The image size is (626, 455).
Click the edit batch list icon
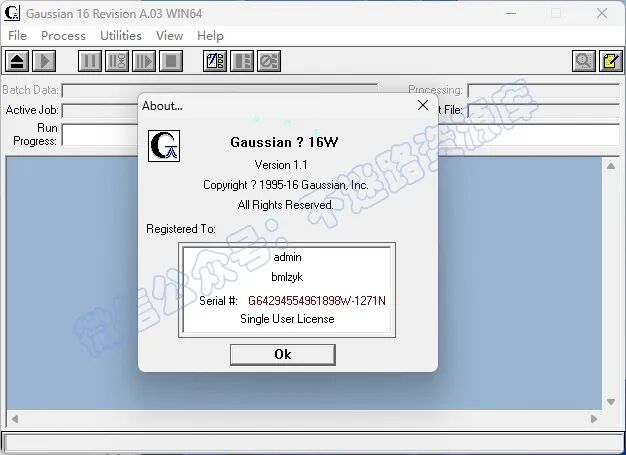coord(215,61)
